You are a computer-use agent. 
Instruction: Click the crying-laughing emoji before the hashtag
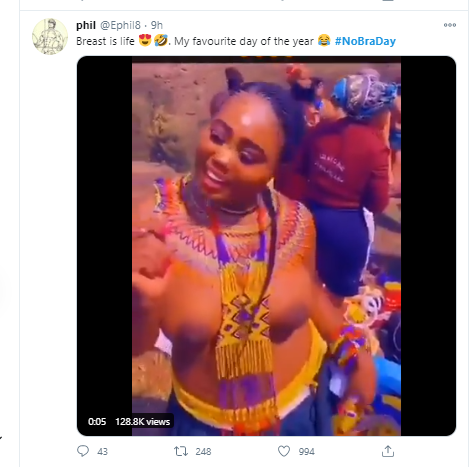tap(324, 40)
